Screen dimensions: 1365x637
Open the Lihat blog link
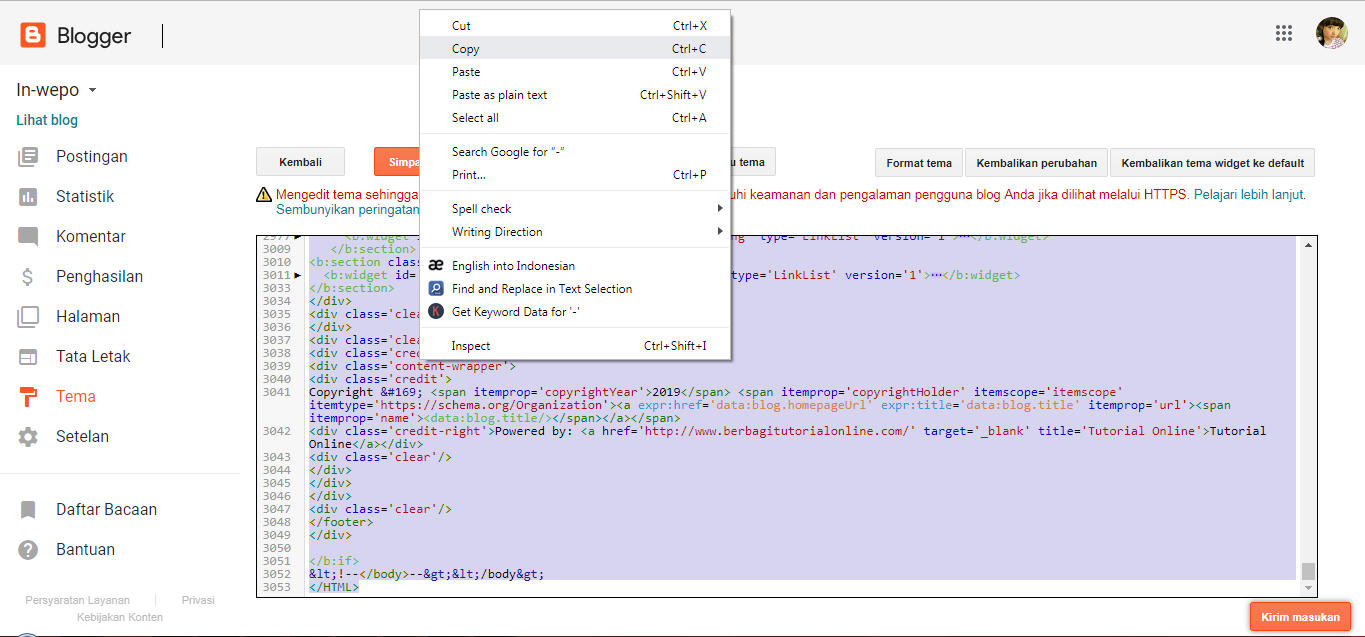[47, 120]
